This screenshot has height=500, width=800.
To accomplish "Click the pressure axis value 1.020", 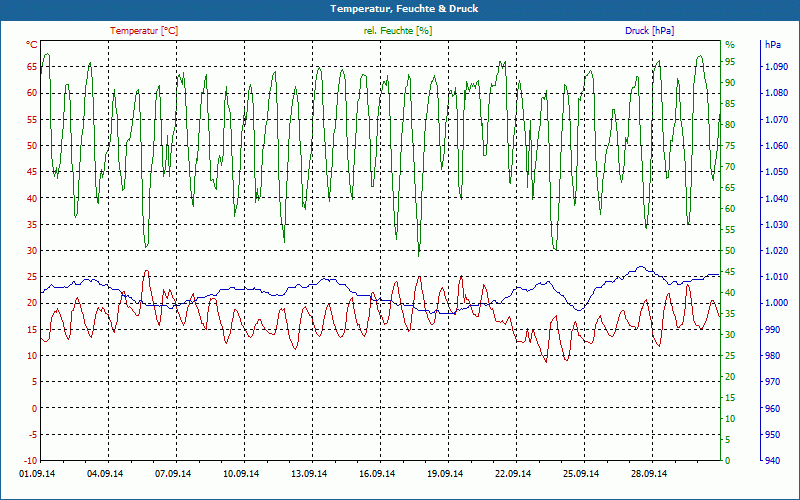I will pos(777,251).
